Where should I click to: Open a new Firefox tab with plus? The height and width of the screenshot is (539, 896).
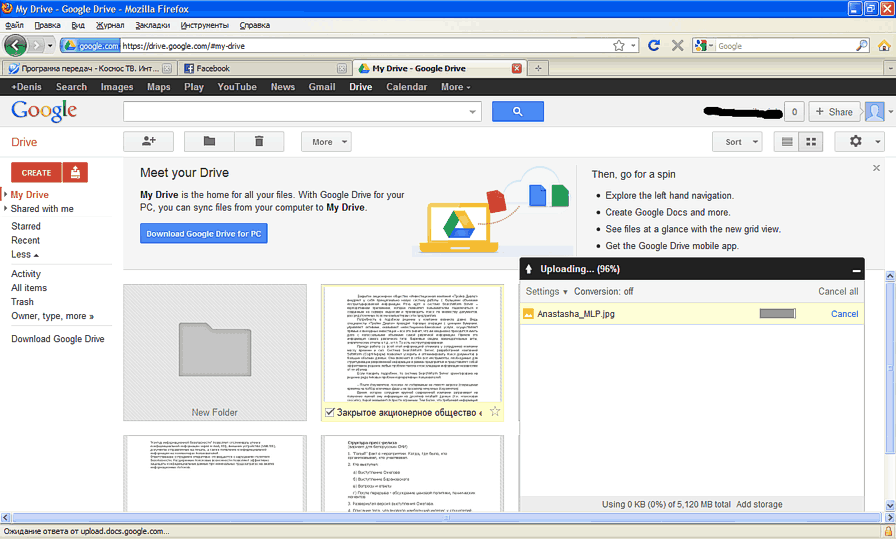(538, 68)
